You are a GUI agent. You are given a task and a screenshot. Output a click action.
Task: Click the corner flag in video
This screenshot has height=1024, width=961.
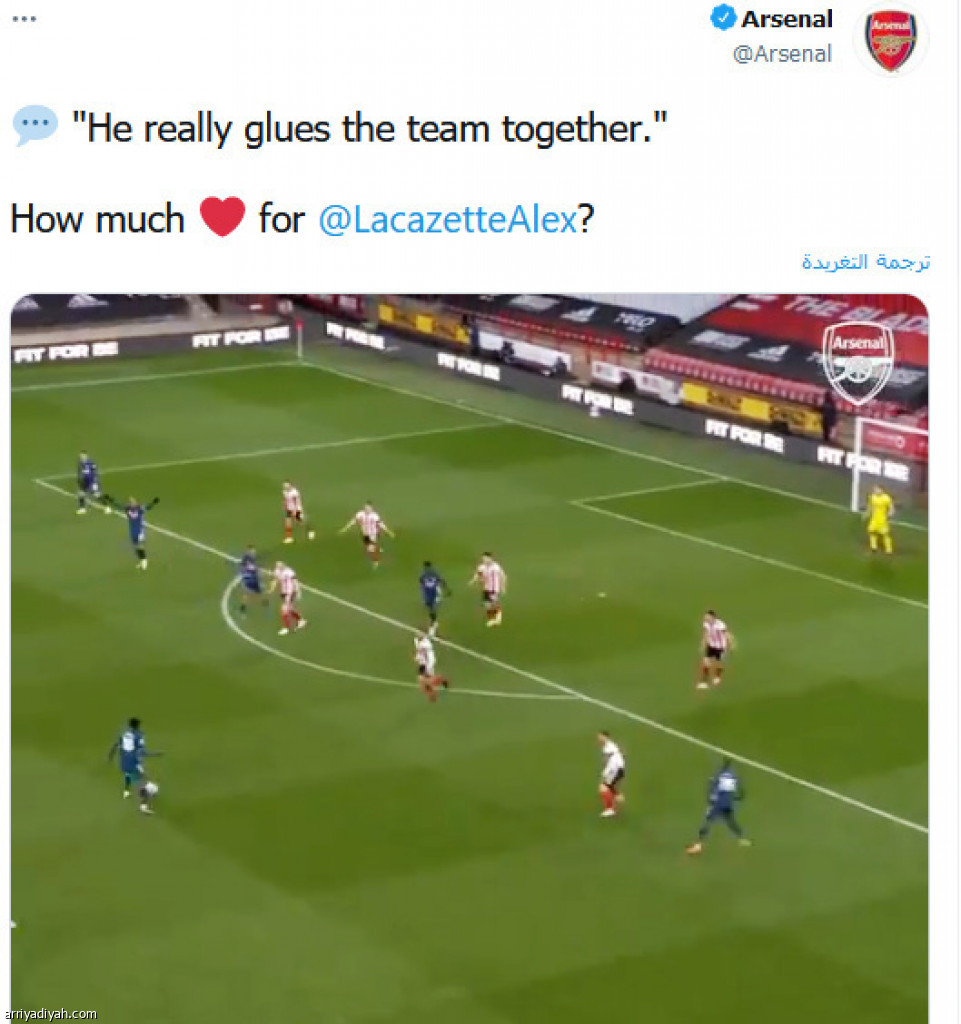tap(300, 338)
